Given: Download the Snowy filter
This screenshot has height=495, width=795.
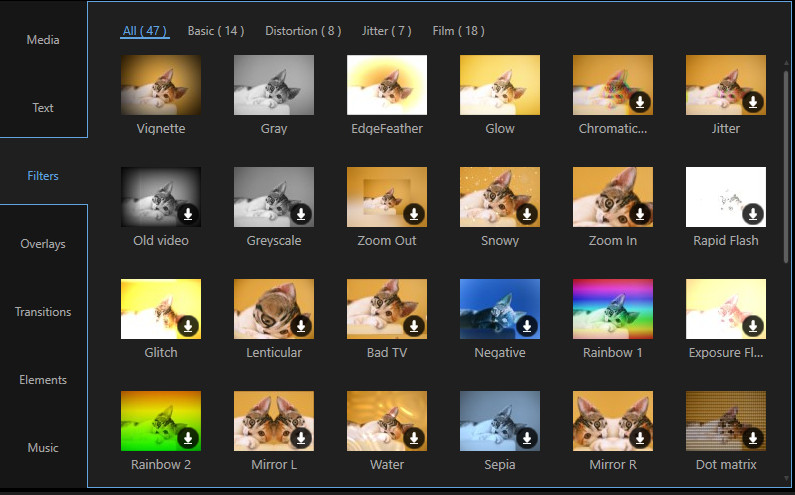Looking at the screenshot, I should (527, 215).
